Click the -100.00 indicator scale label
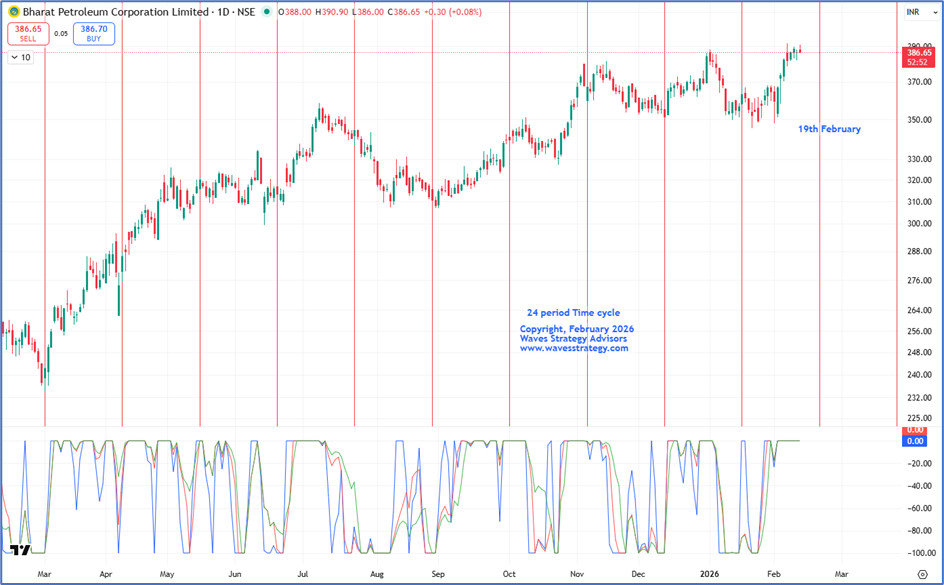The height and width of the screenshot is (585, 944). (x=922, y=552)
